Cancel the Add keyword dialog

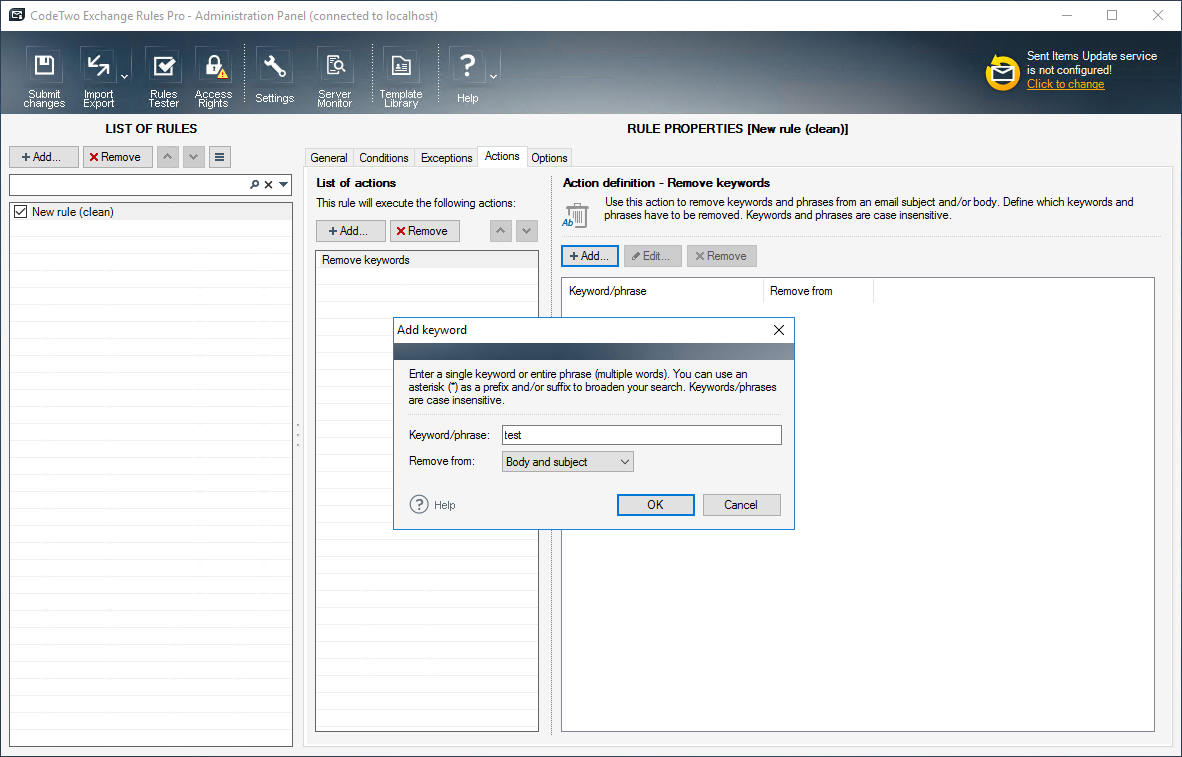click(741, 504)
